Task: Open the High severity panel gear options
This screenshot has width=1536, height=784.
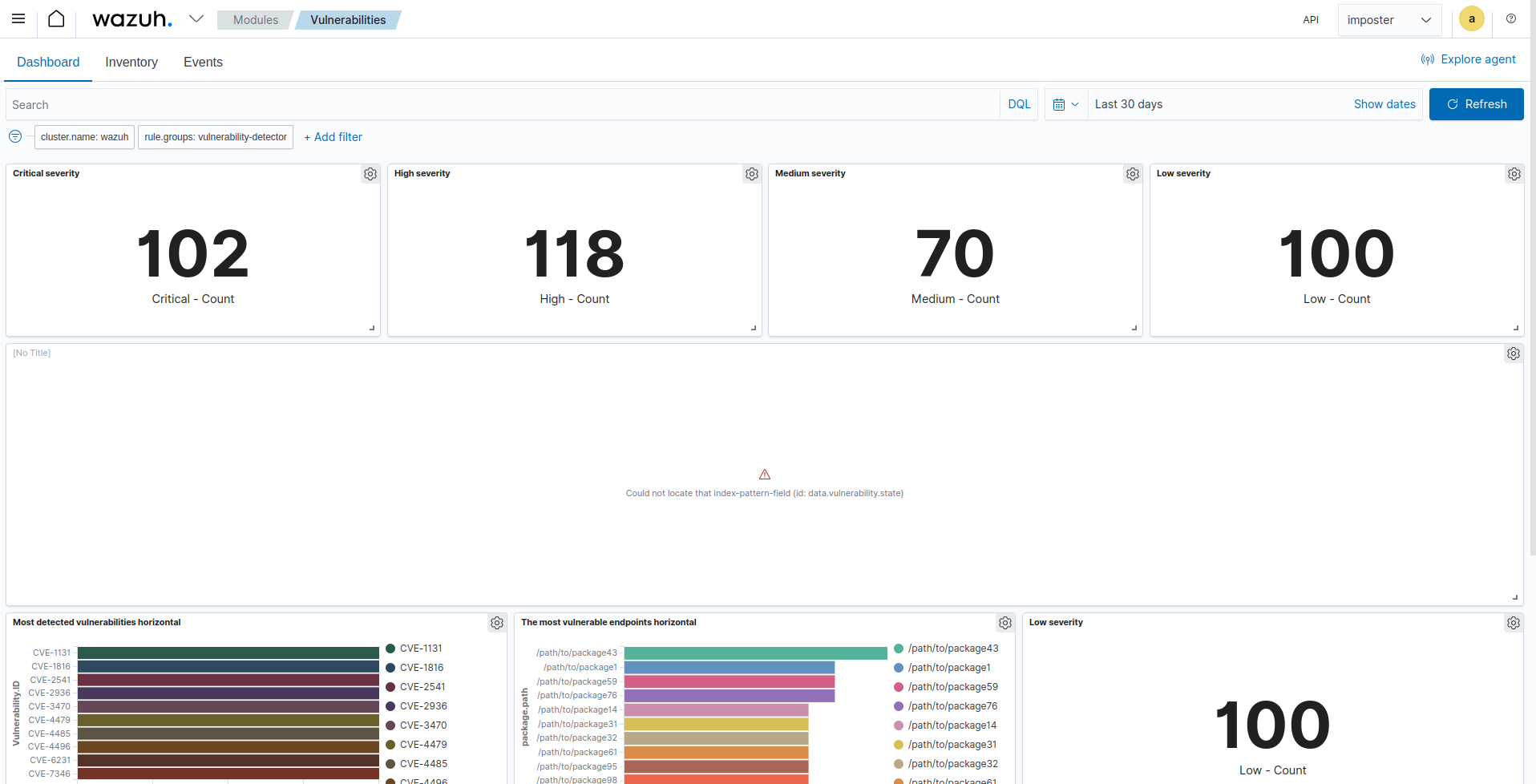Action: point(752,174)
